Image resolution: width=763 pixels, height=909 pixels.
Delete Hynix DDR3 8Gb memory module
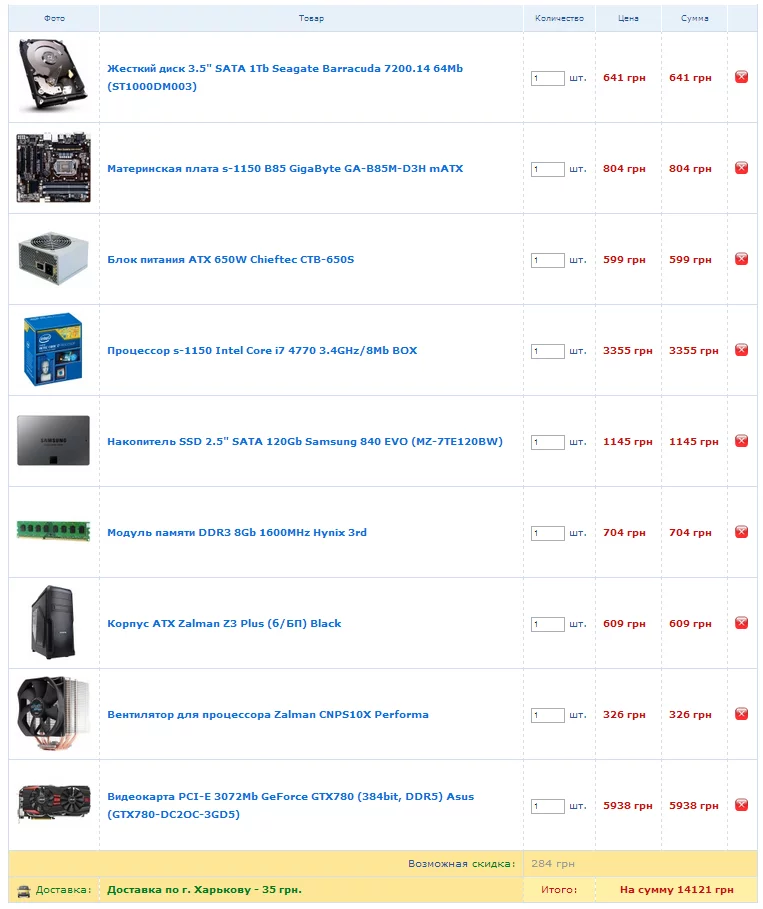point(742,532)
